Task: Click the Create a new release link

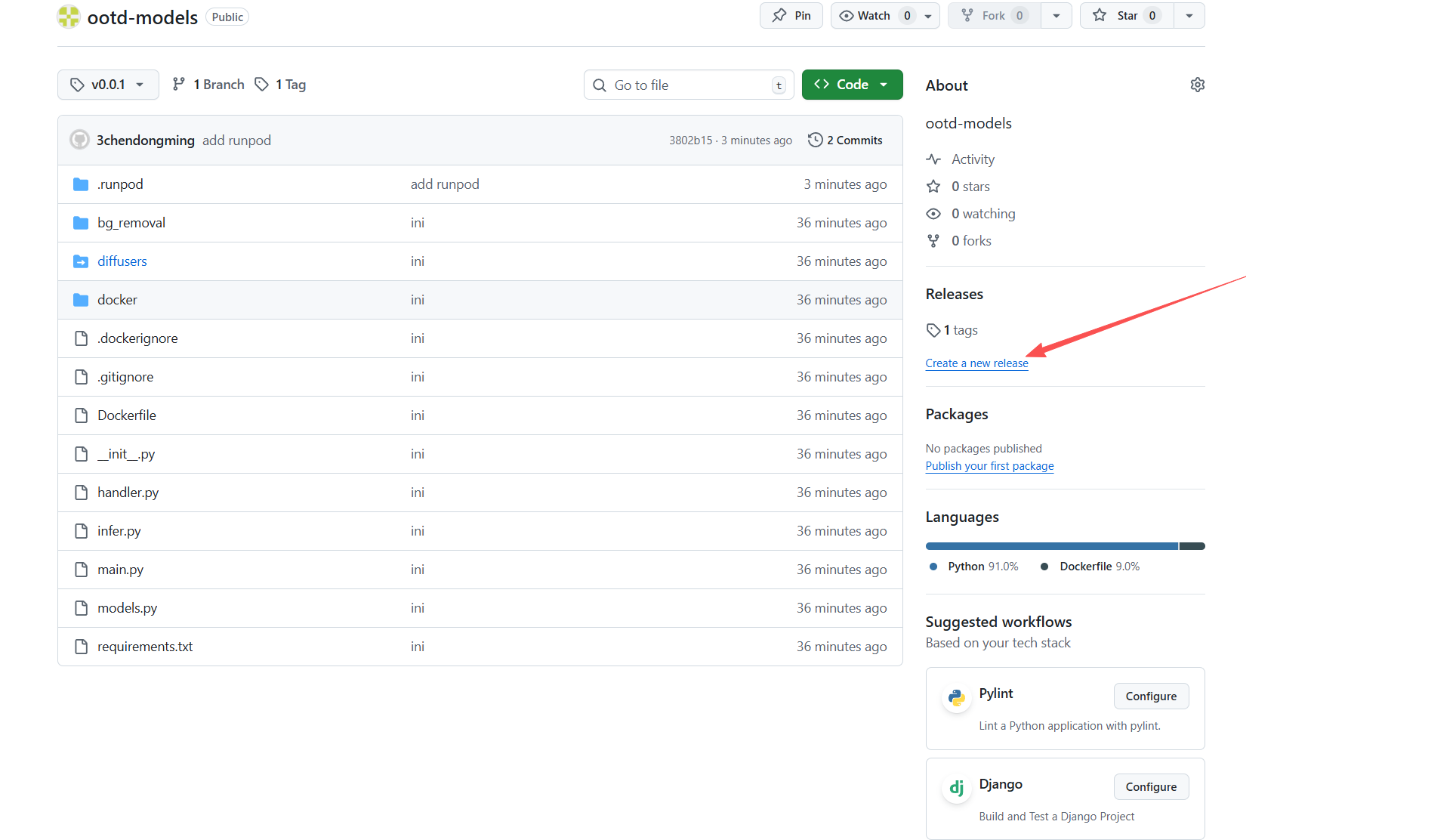Action: pyautogui.click(x=976, y=363)
